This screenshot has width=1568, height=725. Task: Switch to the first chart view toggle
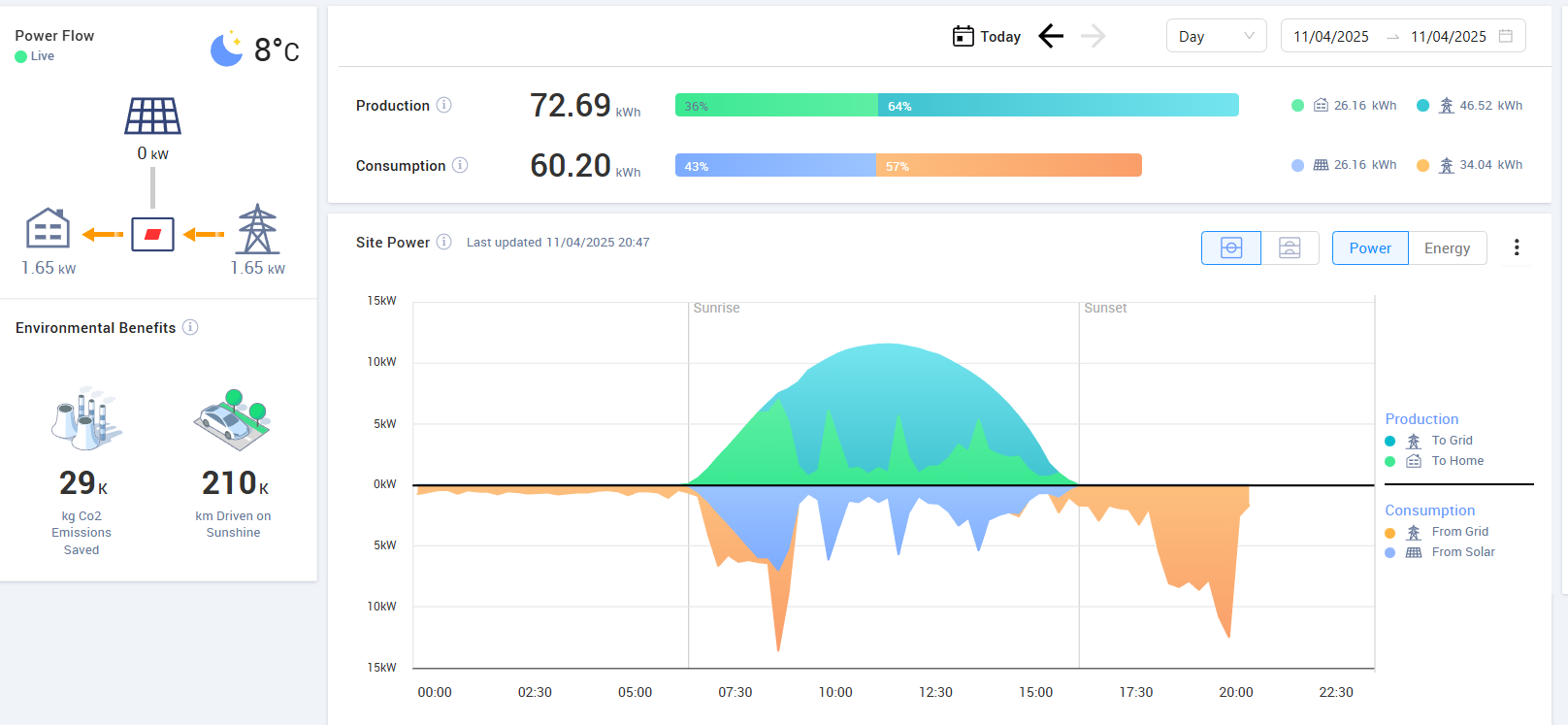click(1230, 248)
